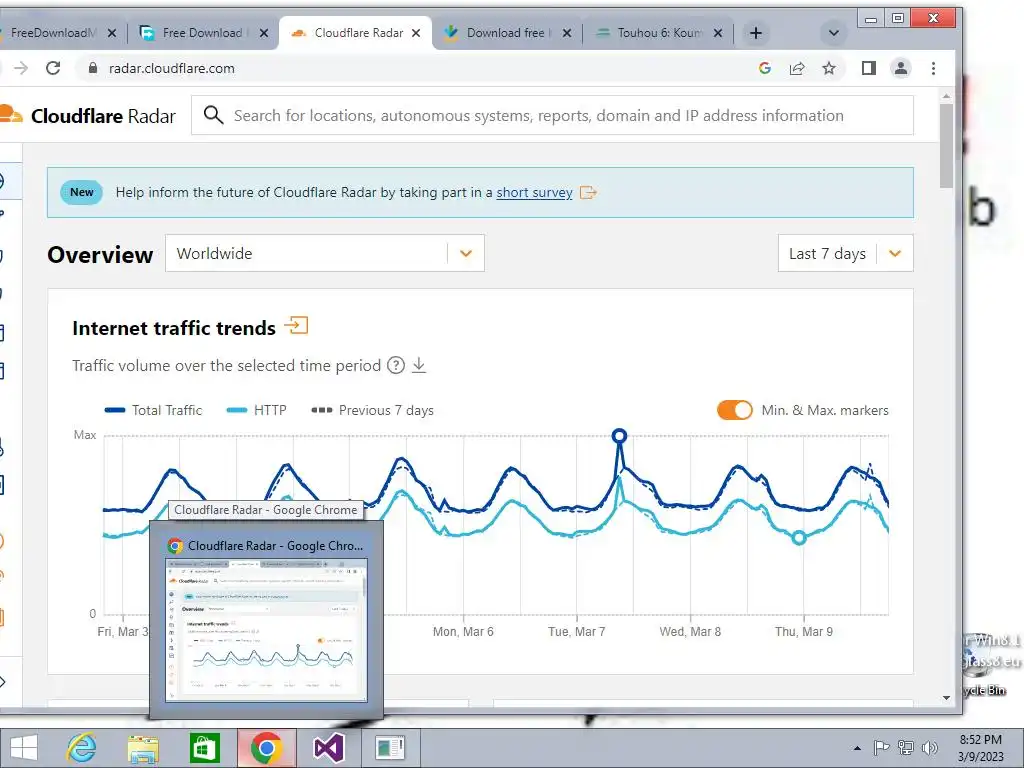Close the Download free tab
The width and height of the screenshot is (1024, 768).
[x=567, y=33]
